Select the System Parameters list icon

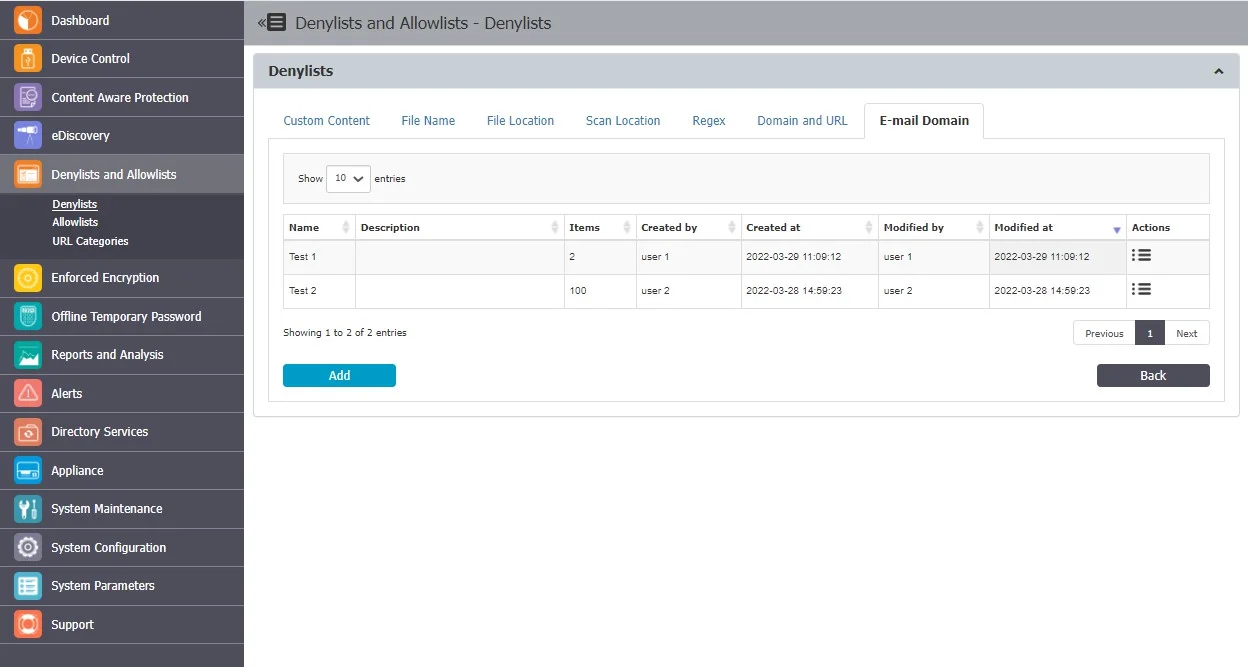point(28,585)
